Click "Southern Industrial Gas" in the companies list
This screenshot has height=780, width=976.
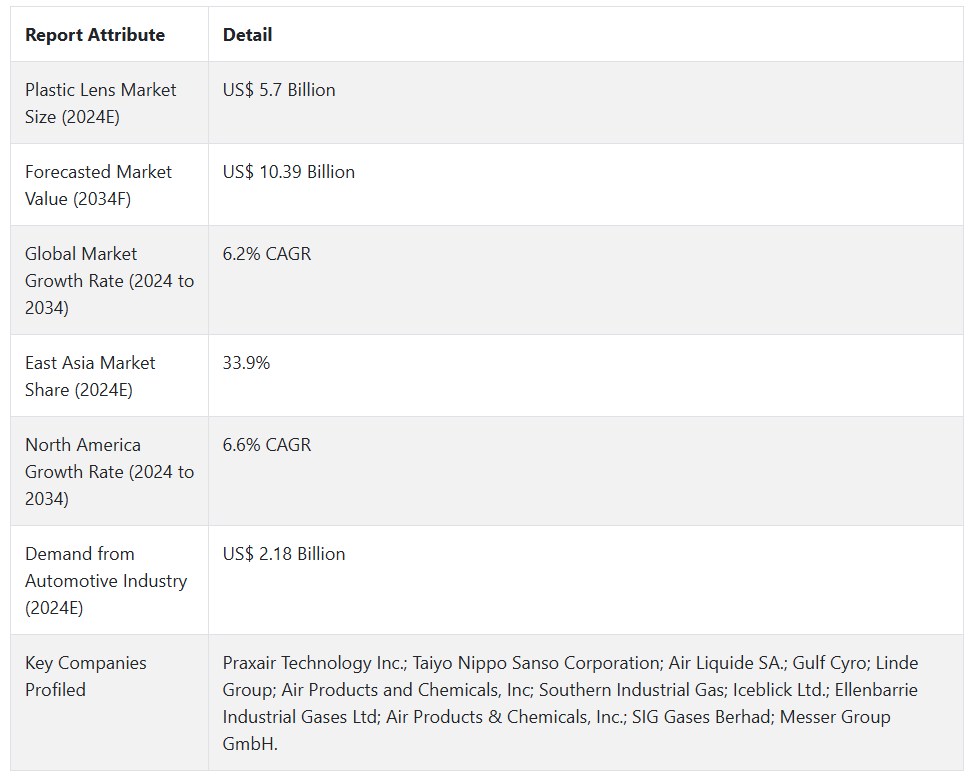(x=637, y=690)
